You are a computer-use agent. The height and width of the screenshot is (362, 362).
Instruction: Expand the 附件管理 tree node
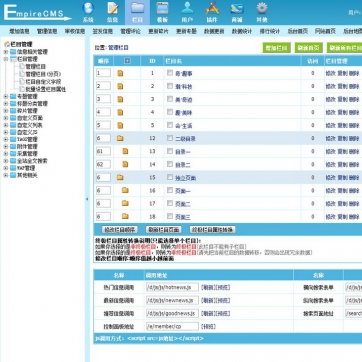6,147
